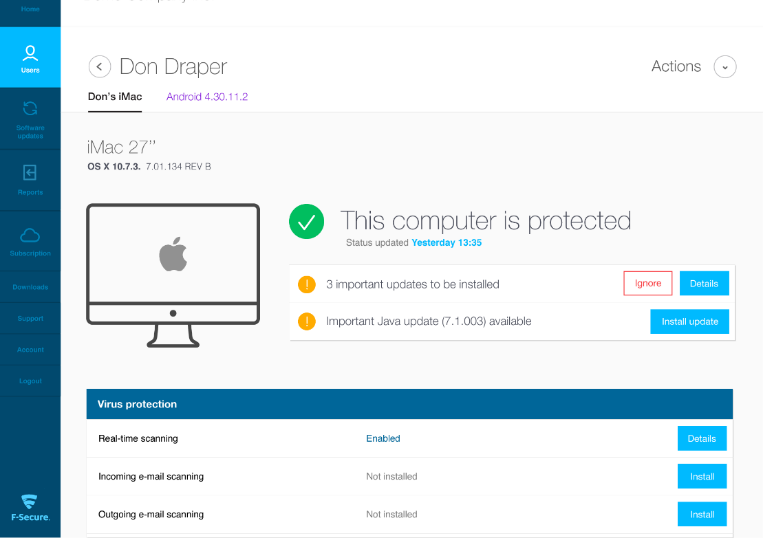The image size is (763, 538).
Task: Install Incoming e-mail scanning
Action: click(x=702, y=476)
